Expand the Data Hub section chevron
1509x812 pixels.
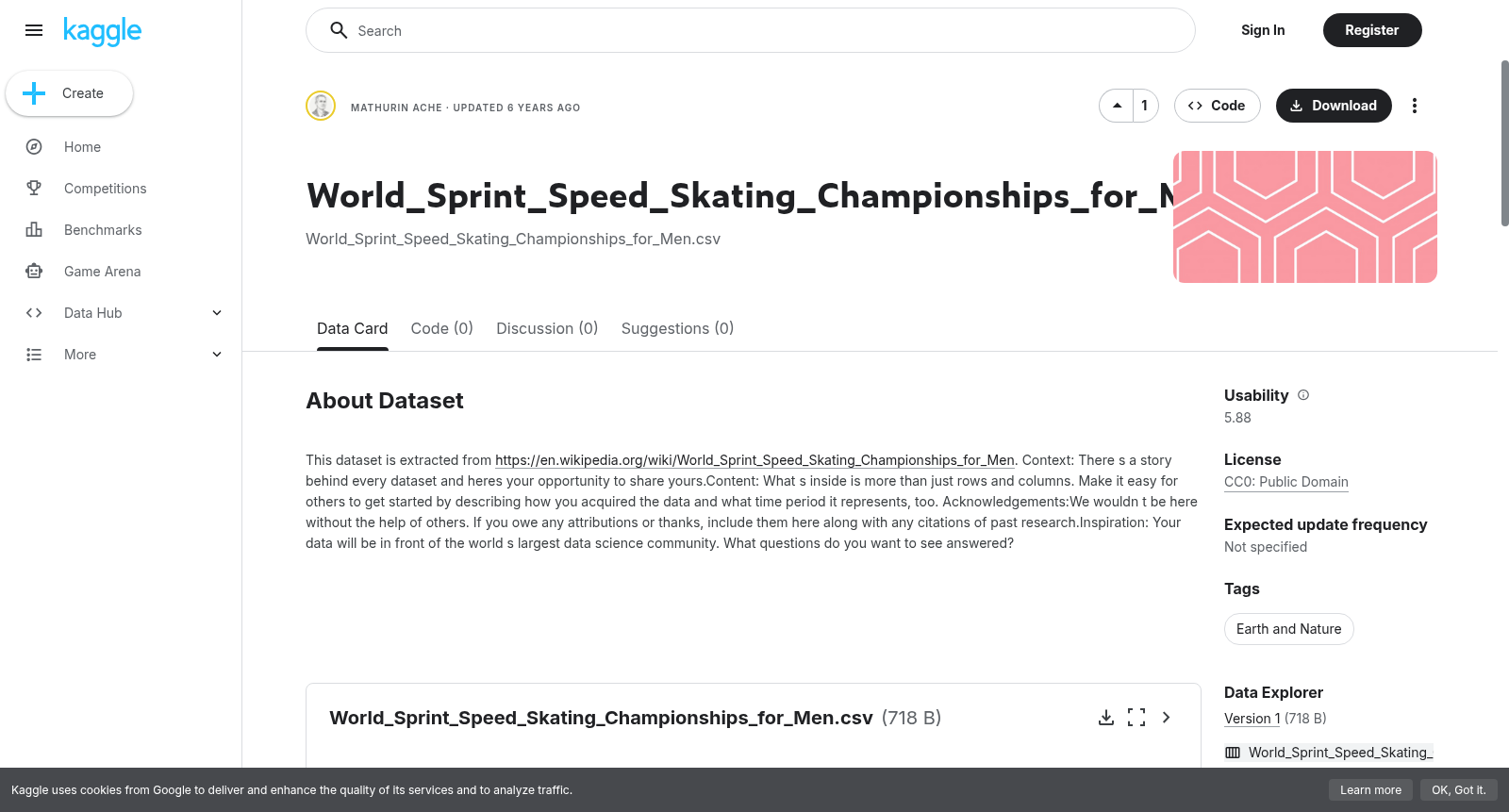click(x=217, y=313)
